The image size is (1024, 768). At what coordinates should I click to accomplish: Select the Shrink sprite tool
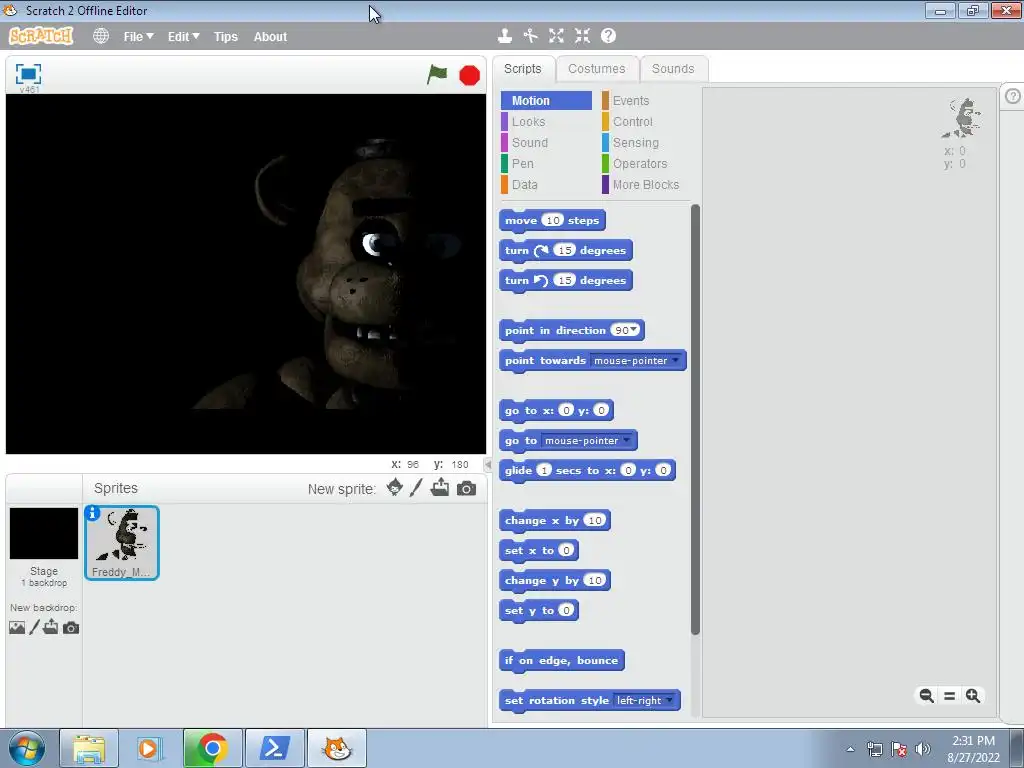(582, 36)
